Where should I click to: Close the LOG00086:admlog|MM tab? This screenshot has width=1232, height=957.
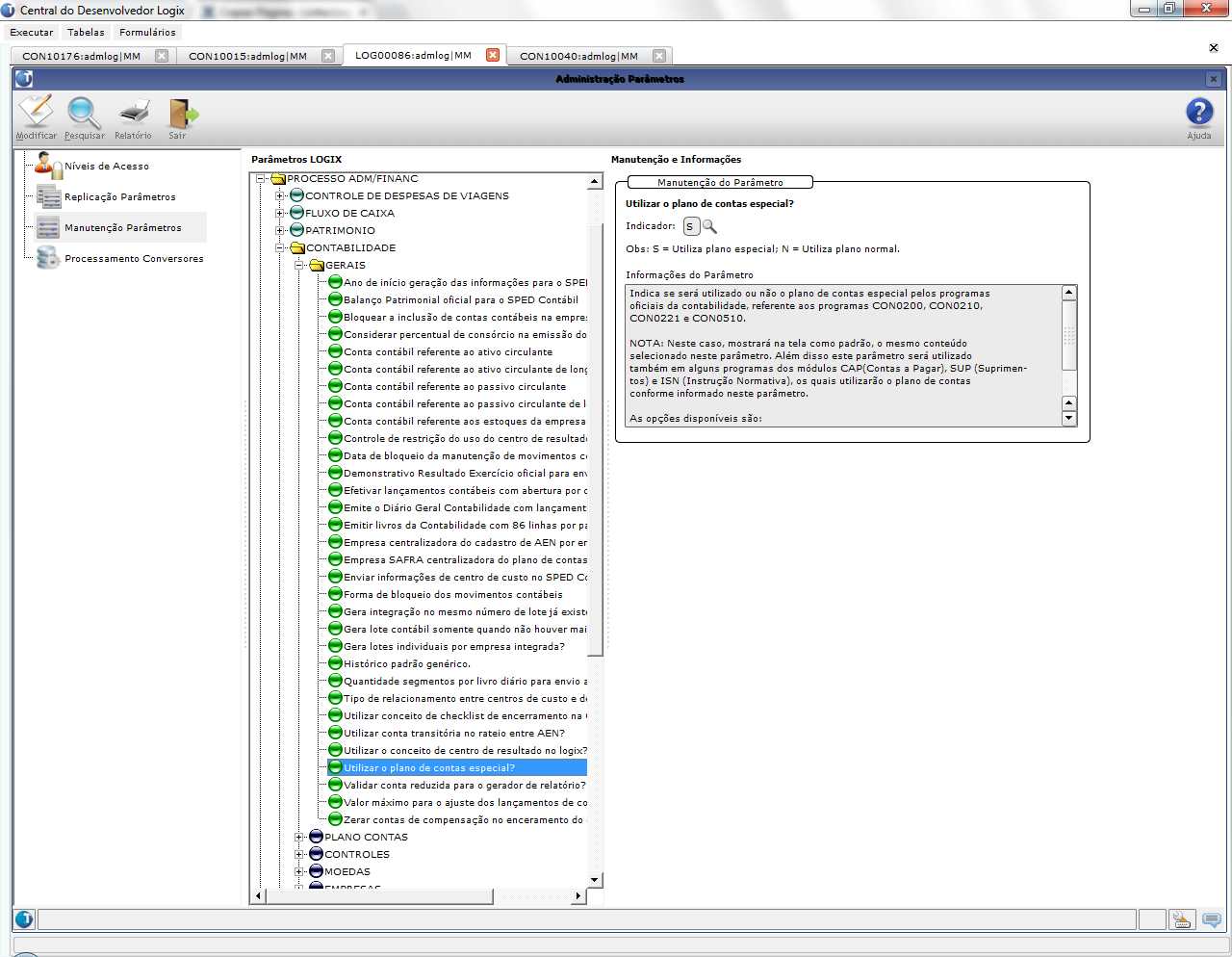493,55
